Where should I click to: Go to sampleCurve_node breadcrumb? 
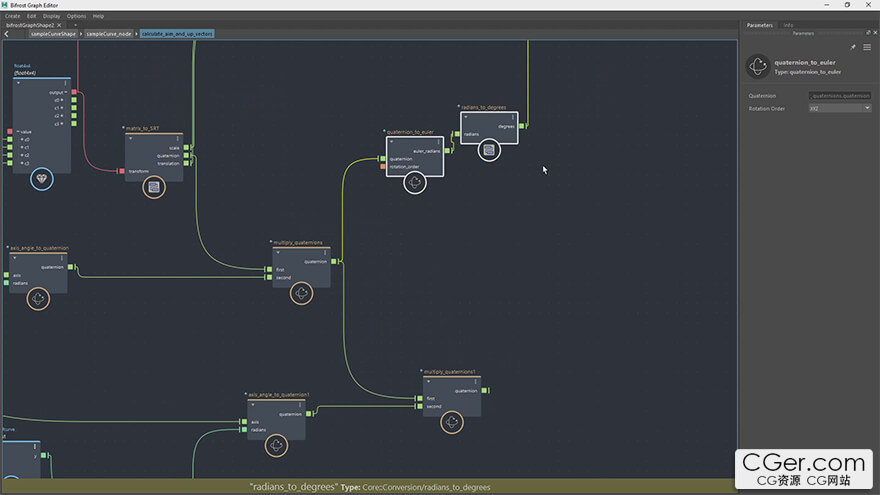(109, 34)
